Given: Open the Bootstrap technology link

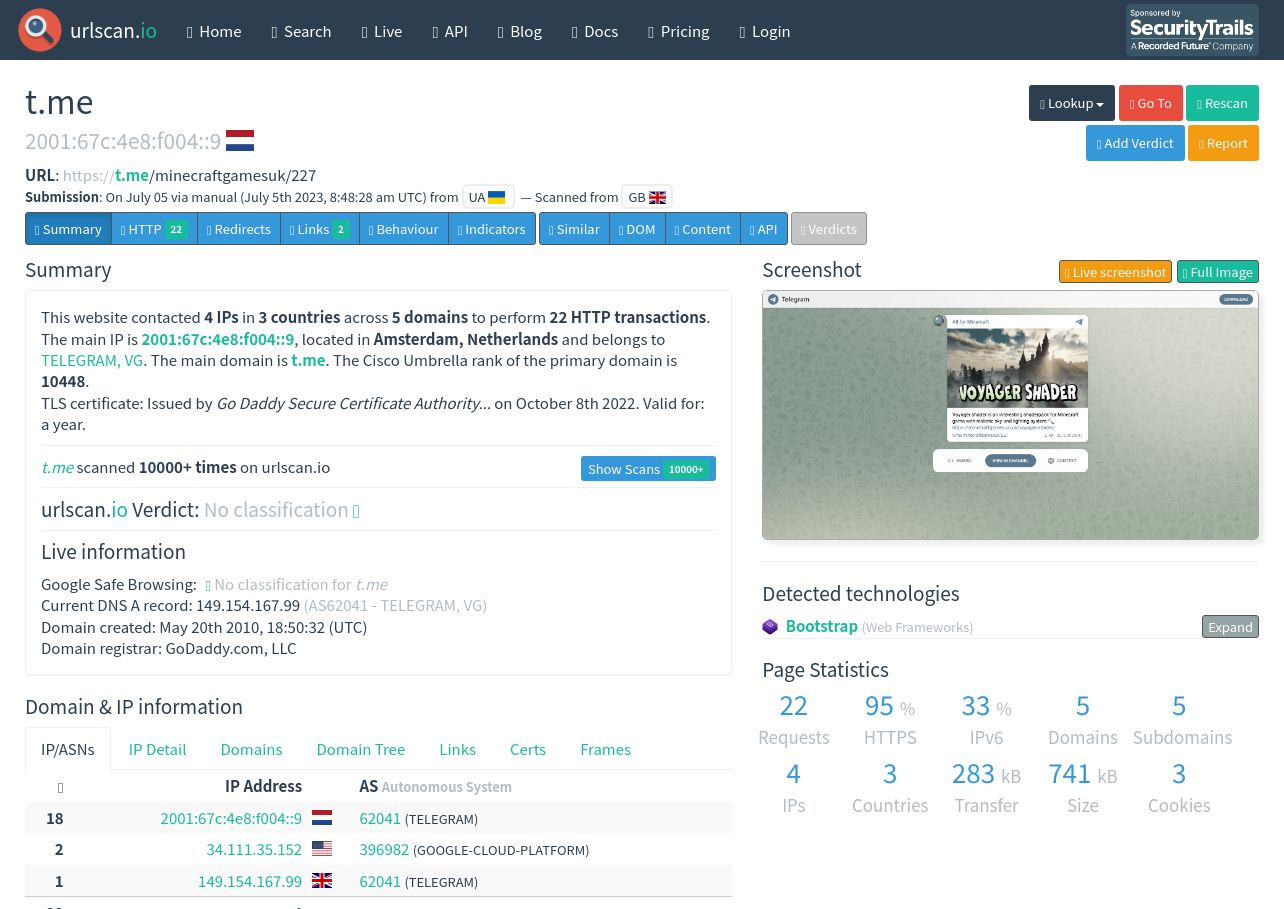Looking at the screenshot, I should tap(822, 626).
